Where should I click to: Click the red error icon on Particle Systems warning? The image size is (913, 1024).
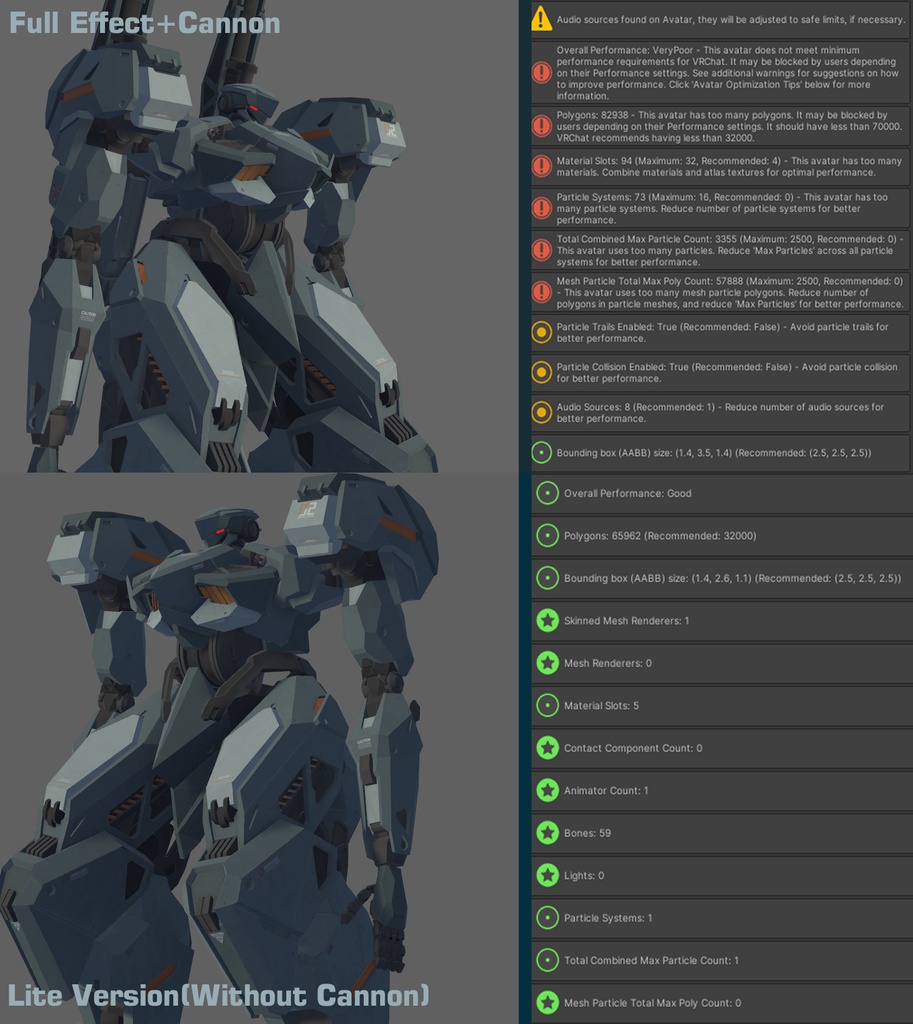click(540, 207)
